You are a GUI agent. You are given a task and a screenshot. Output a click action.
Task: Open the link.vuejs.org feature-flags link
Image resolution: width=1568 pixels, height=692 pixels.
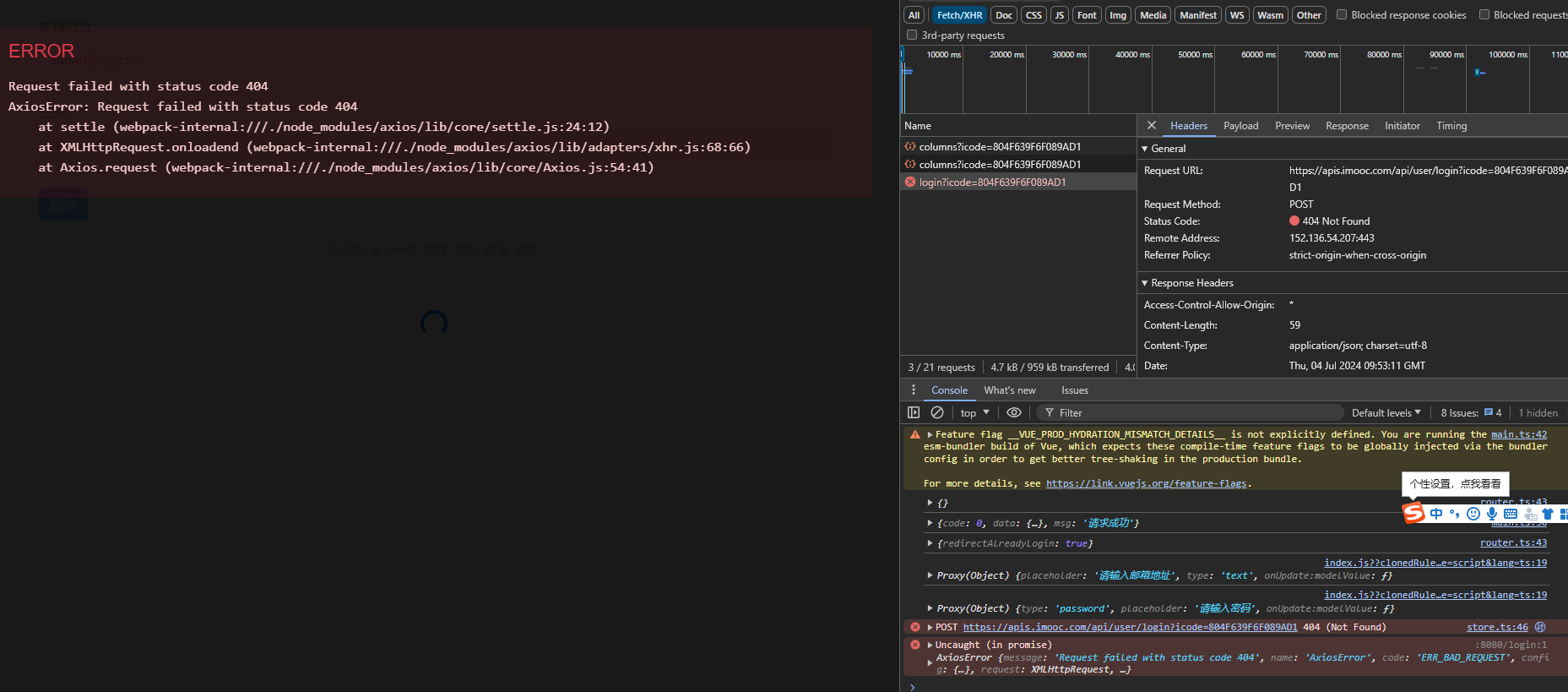click(1146, 483)
